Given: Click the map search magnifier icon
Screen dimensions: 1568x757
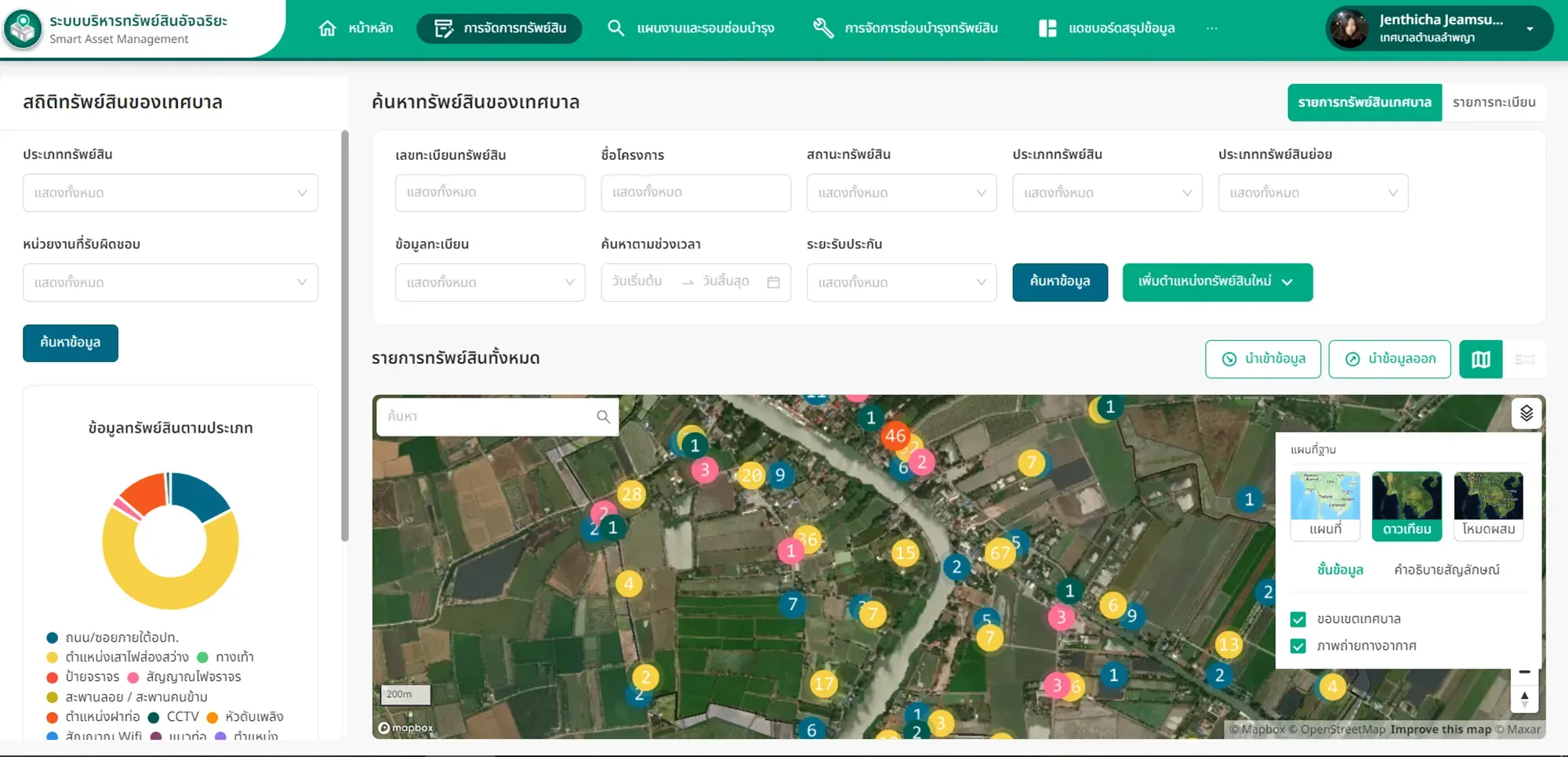Looking at the screenshot, I should [x=603, y=417].
